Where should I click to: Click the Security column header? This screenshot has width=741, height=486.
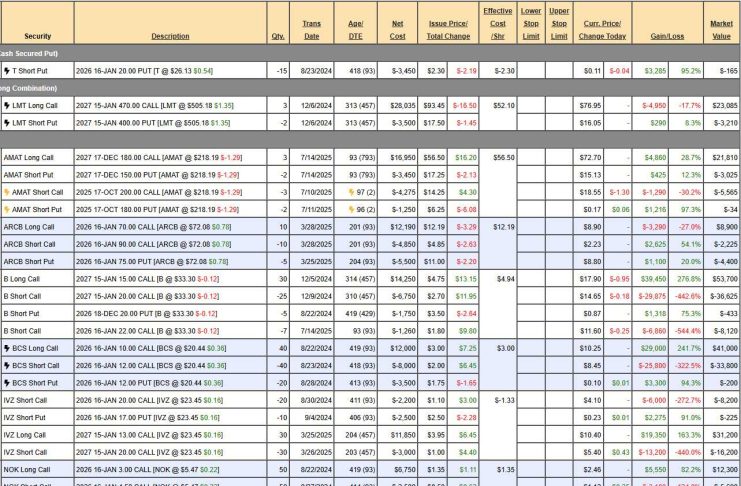click(x=37, y=36)
